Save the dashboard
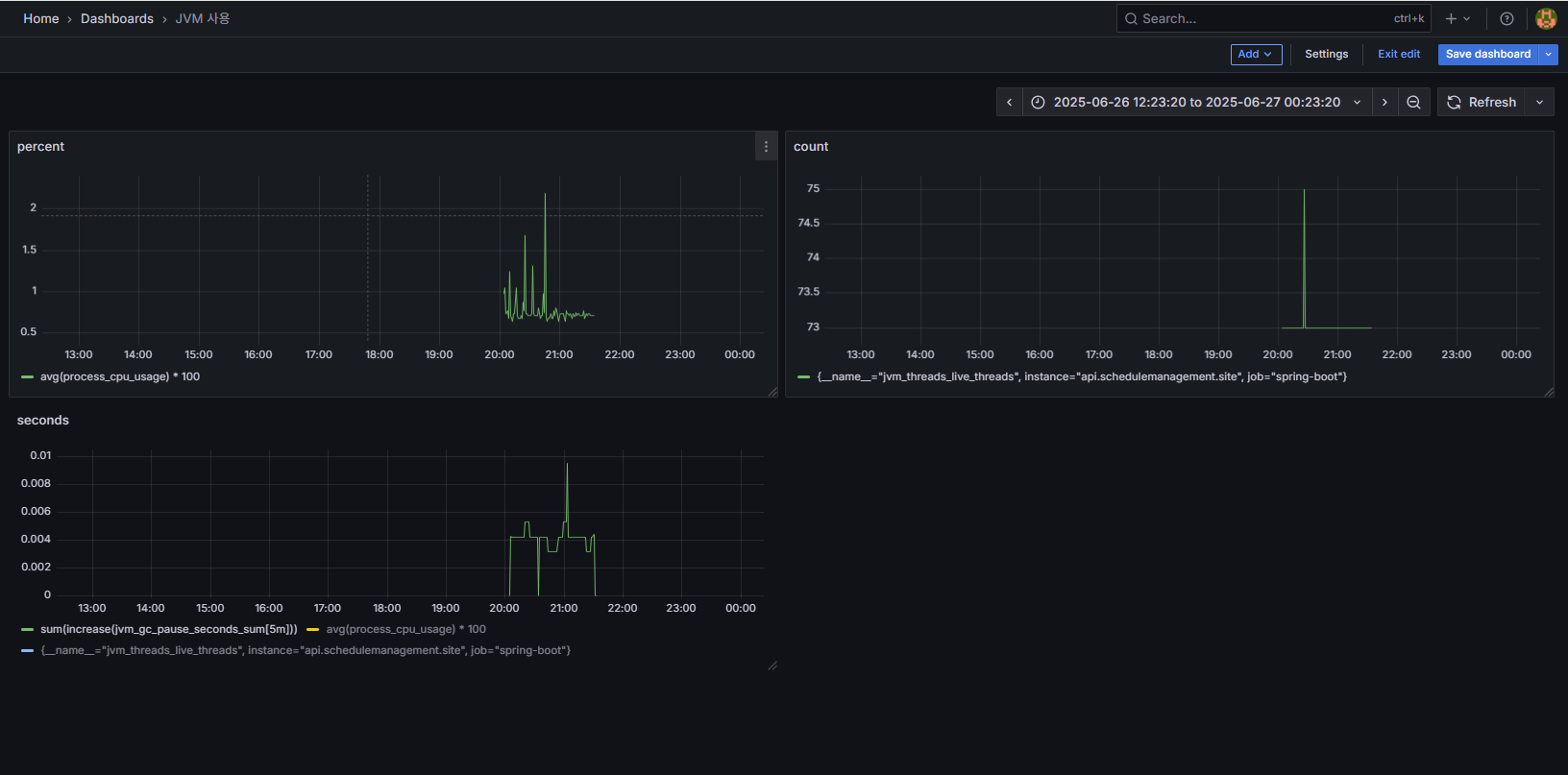This screenshot has width=1568, height=775. [x=1487, y=54]
